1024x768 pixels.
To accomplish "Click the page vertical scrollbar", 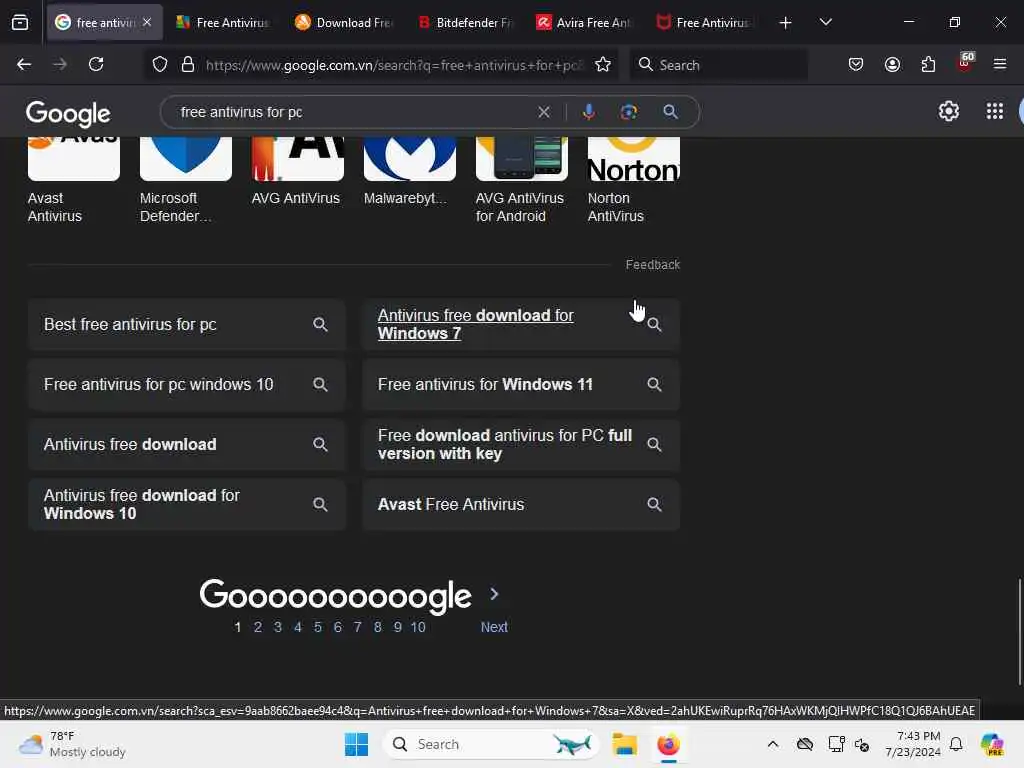I will tap(1019, 631).
